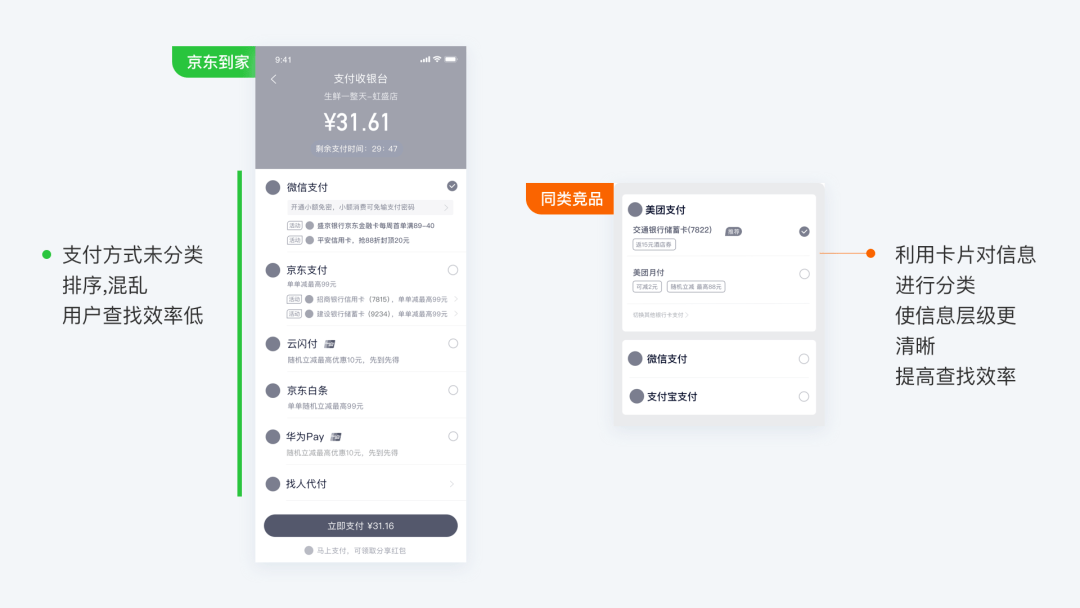
Task: Expand the 开通小额免密 banner arrow
Action: pyautogui.click(x=446, y=207)
